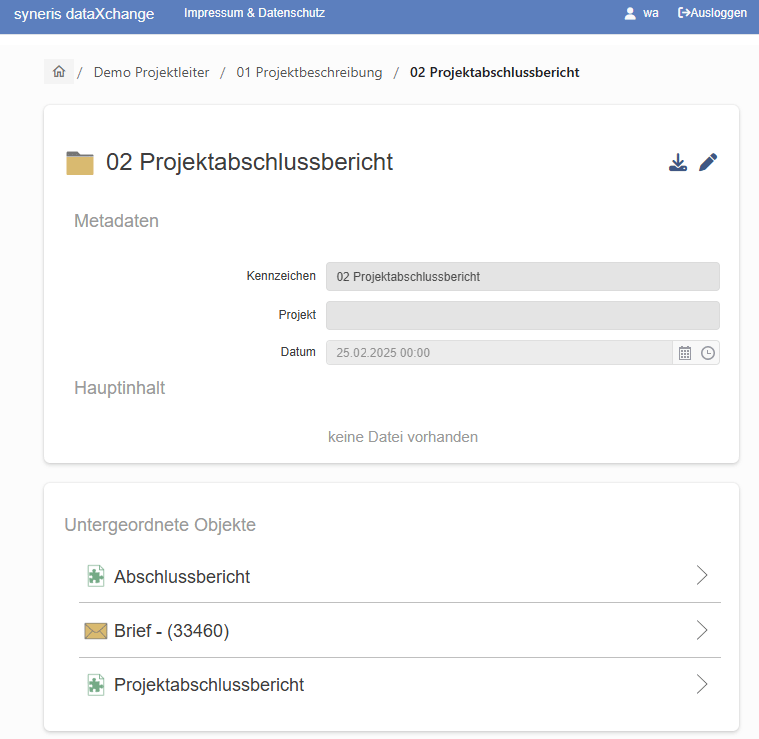
Task: Open the clock time picker in Datum field
Action: coord(708,353)
